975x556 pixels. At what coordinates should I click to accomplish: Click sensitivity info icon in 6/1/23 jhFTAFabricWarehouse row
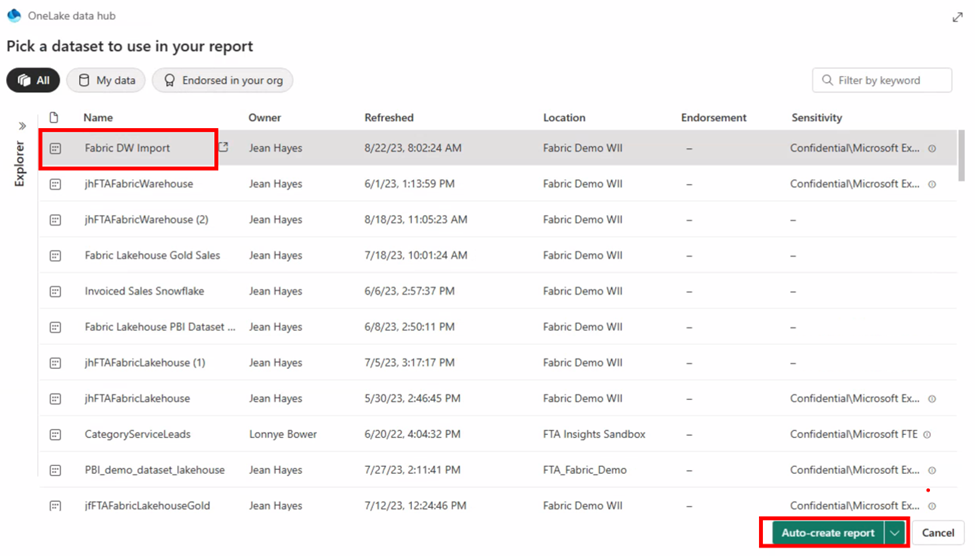(932, 184)
